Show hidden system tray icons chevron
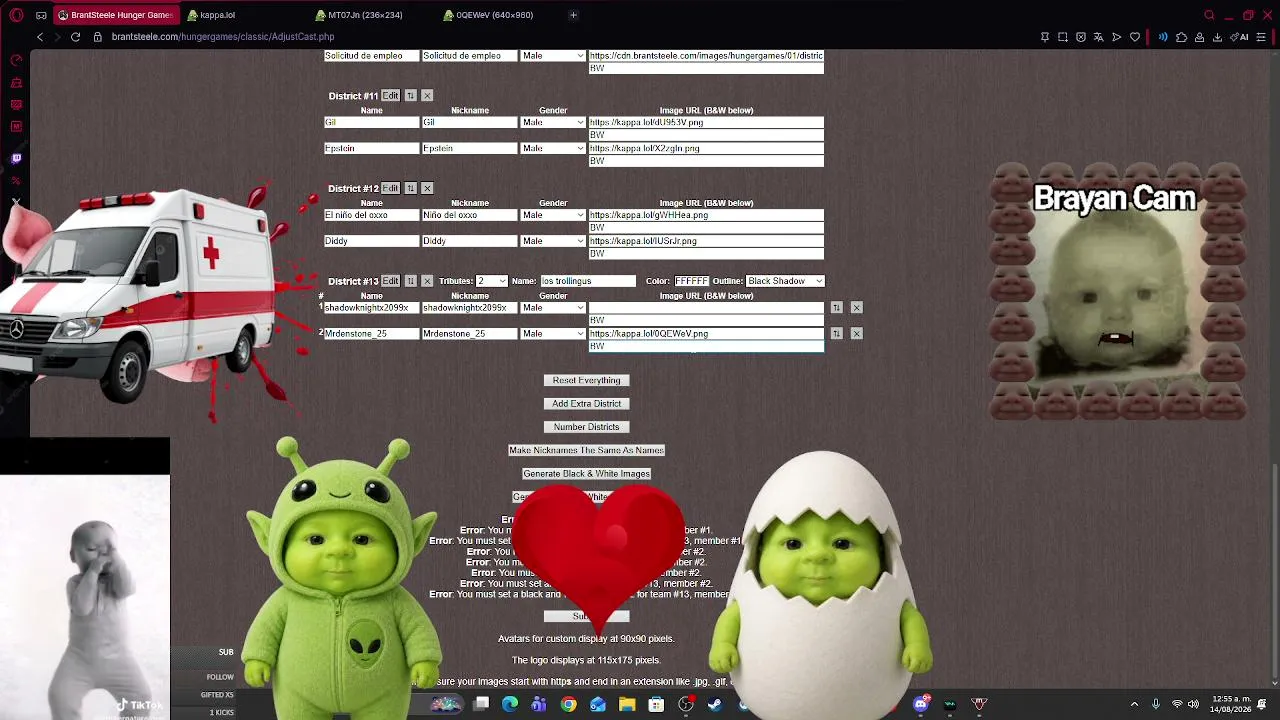The height and width of the screenshot is (720, 1280). click(x=1134, y=705)
